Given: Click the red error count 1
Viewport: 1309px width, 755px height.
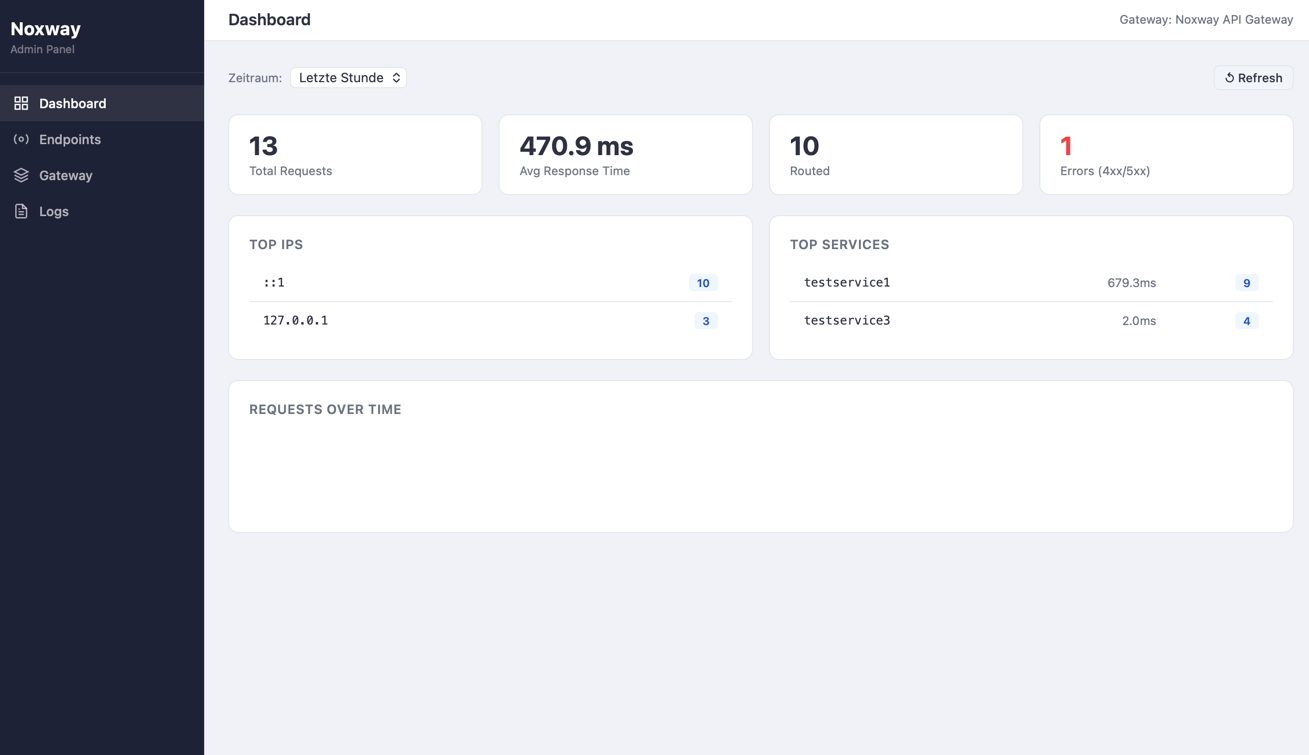Looking at the screenshot, I should pos(1066,146).
